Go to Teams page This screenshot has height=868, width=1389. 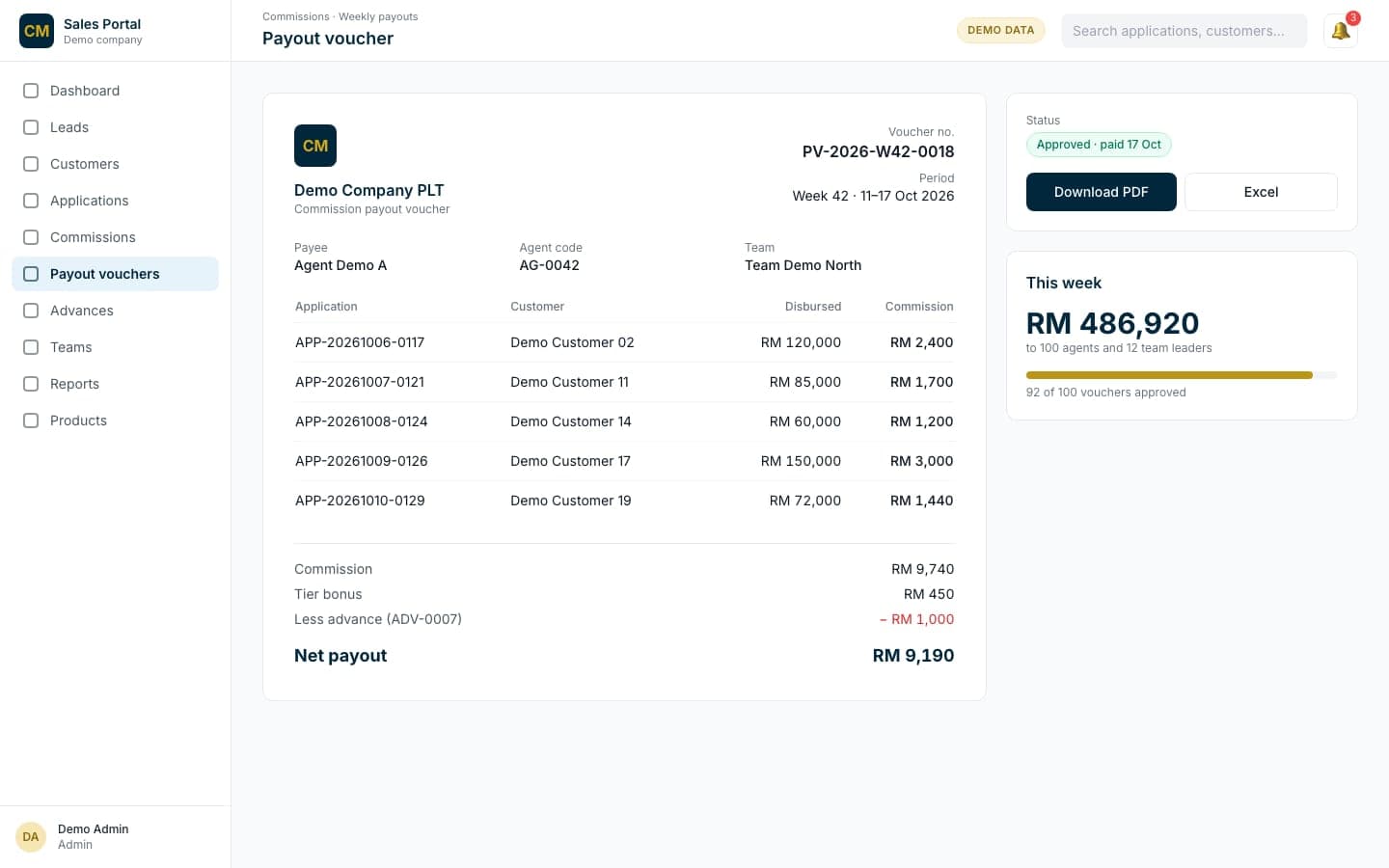tap(115, 347)
